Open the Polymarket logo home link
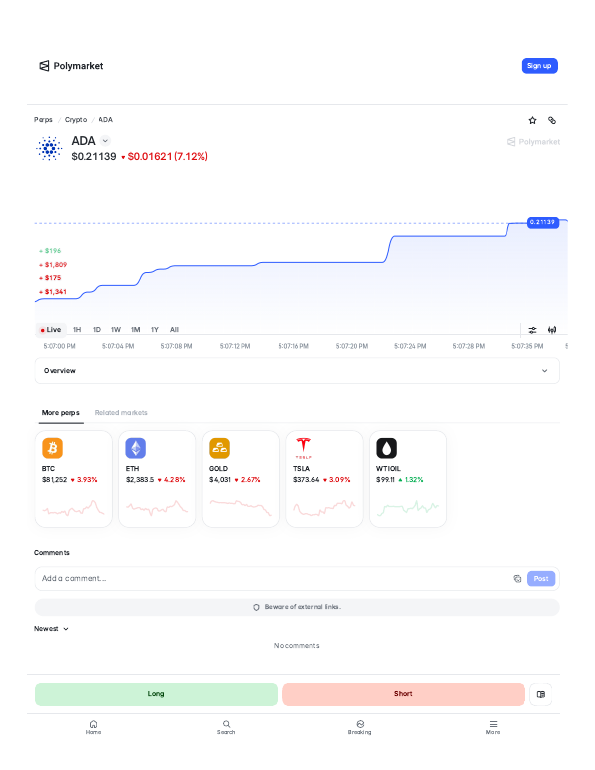Screen dimensions: 595x770 click(x=71, y=66)
